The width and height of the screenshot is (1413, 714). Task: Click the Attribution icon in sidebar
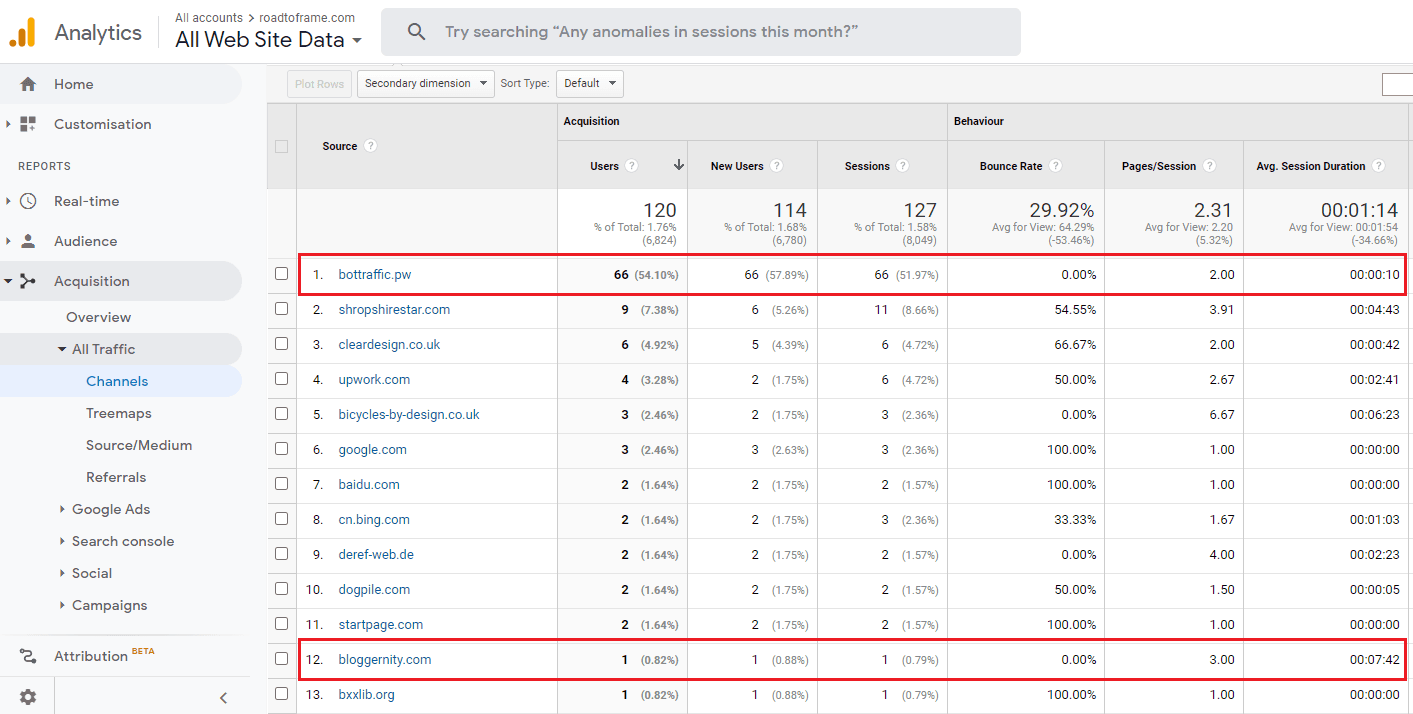(28, 656)
